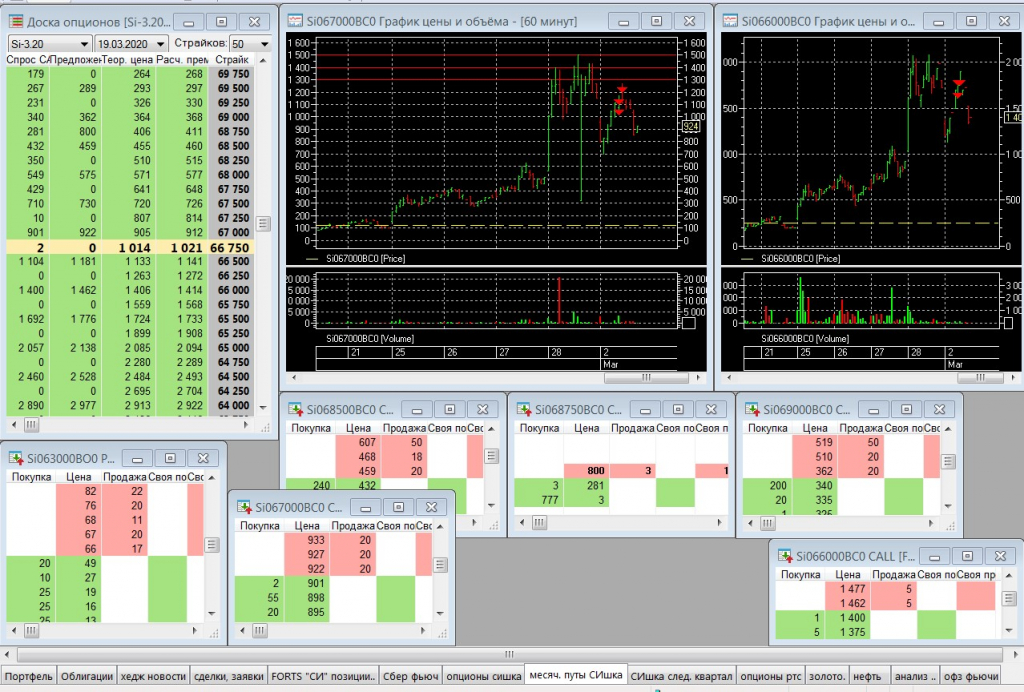Select the 65 000 strike row
This screenshot has width=1024, height=692.
click(x=130, y=347)
